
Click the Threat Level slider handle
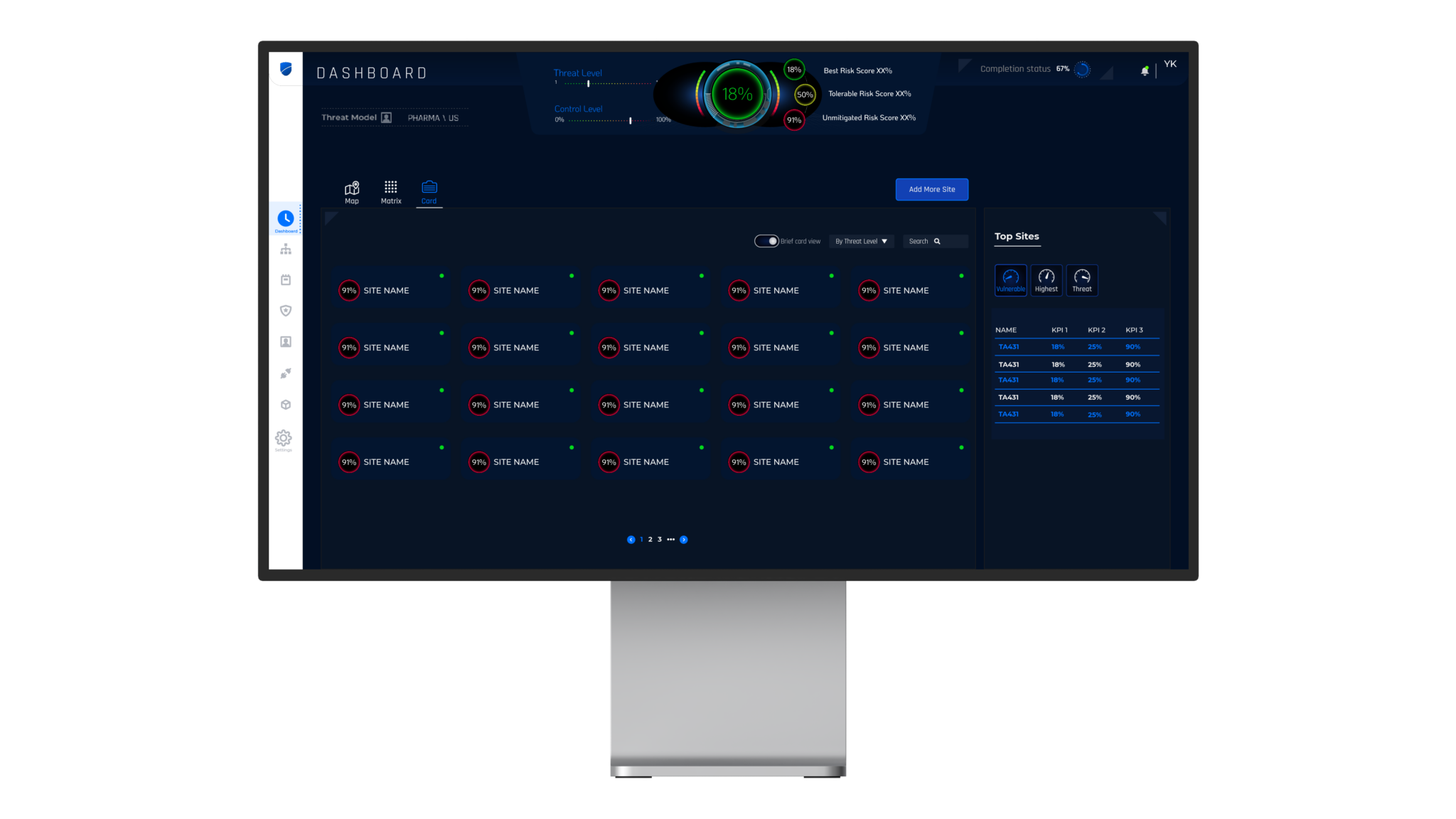[x=589, y=83]
